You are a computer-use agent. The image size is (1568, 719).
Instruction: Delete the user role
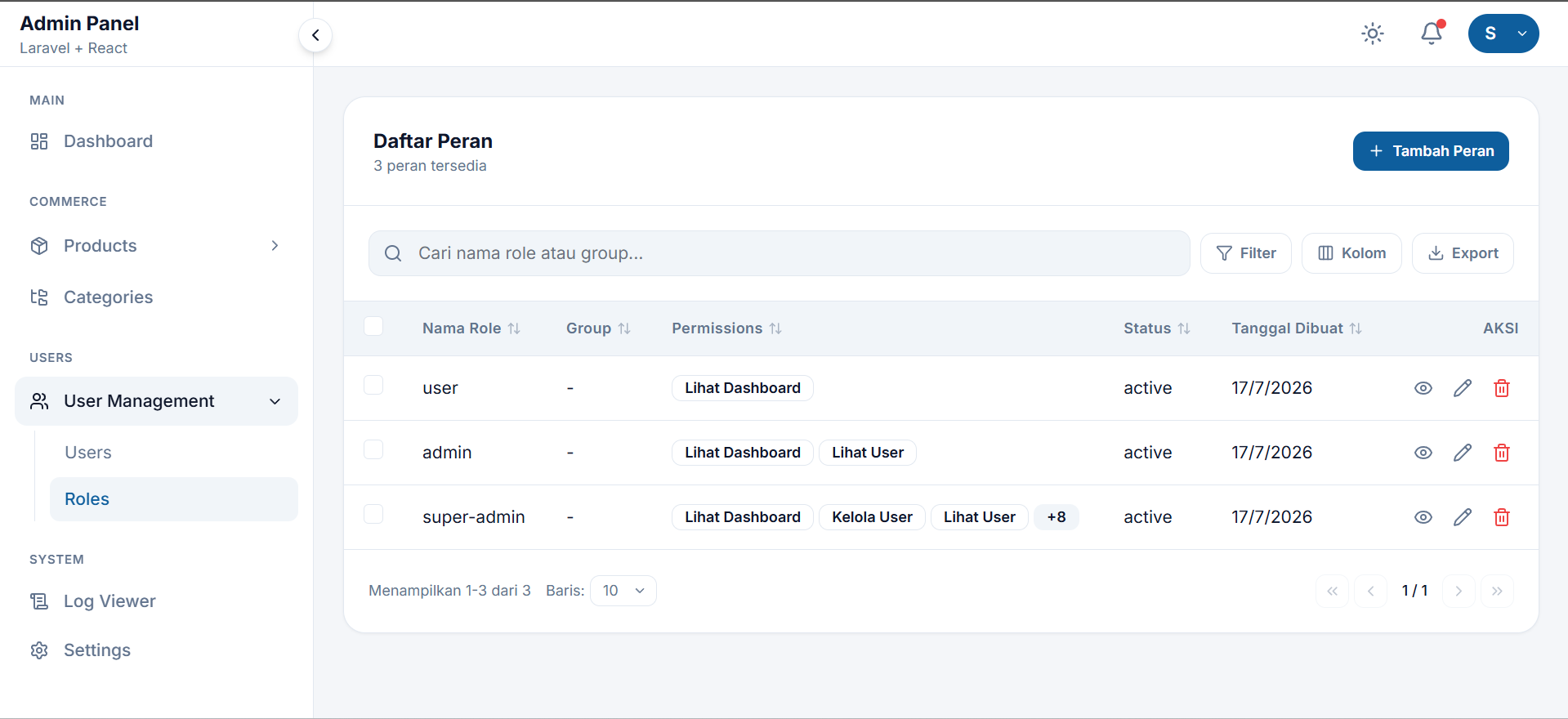[1502, 388]
